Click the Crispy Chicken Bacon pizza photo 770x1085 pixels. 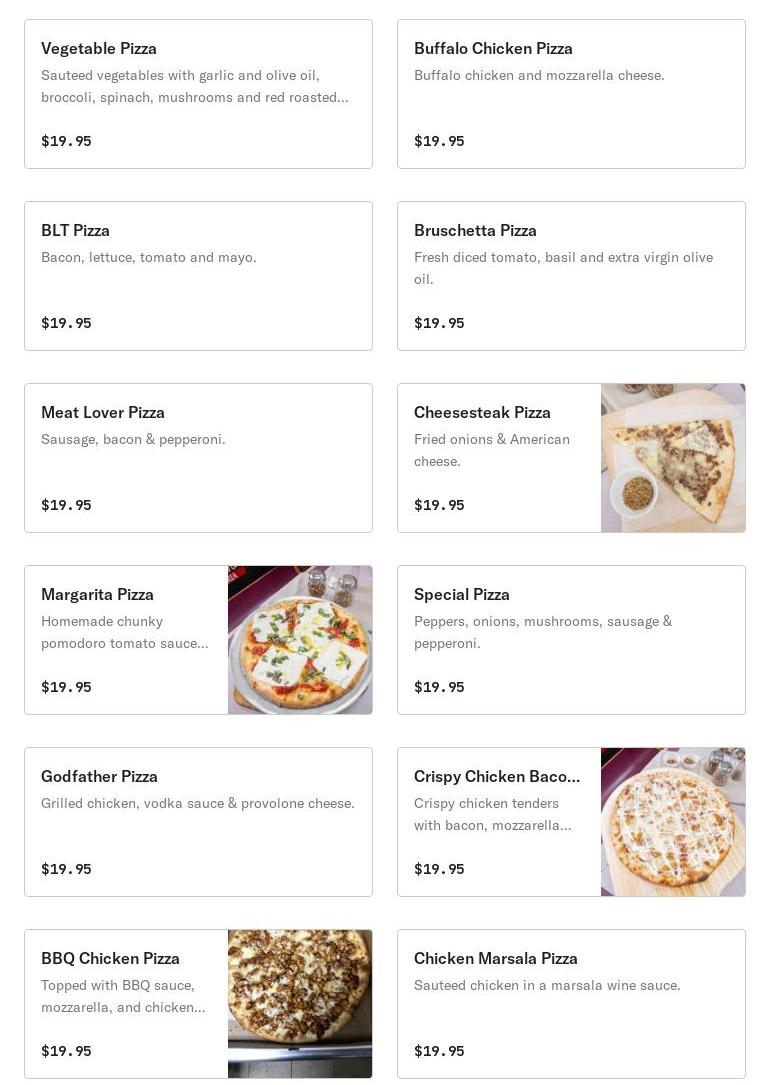(673, 822)
